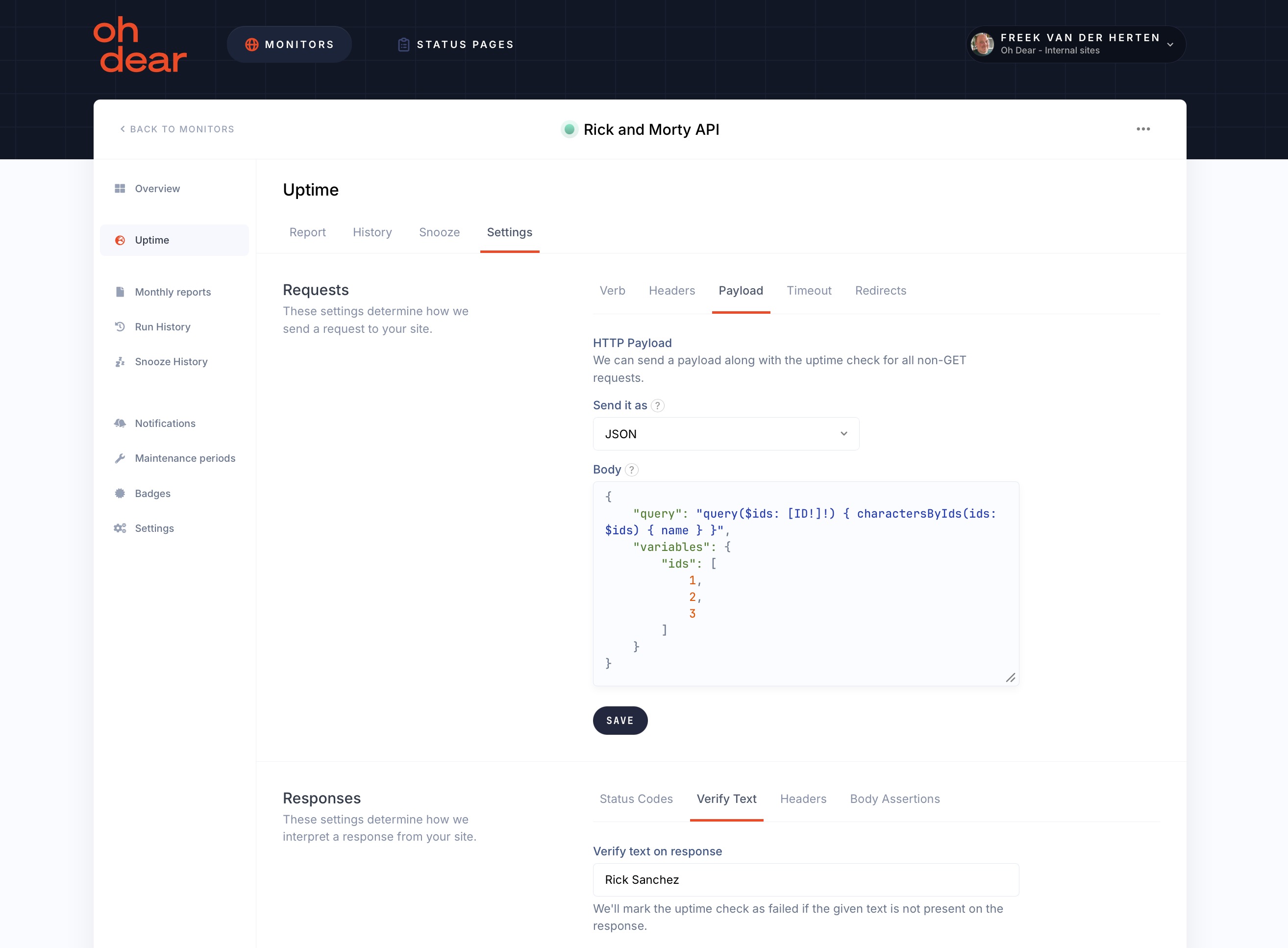Open the Overview sidebar link
The image size is (1288, 948).
(x=174, y=189)
